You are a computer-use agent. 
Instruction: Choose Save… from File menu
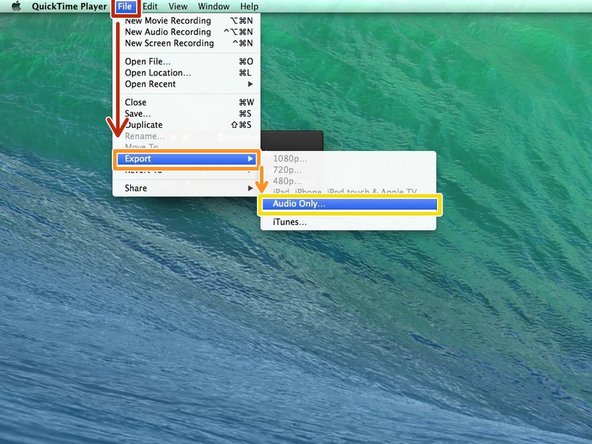point(187,113)
